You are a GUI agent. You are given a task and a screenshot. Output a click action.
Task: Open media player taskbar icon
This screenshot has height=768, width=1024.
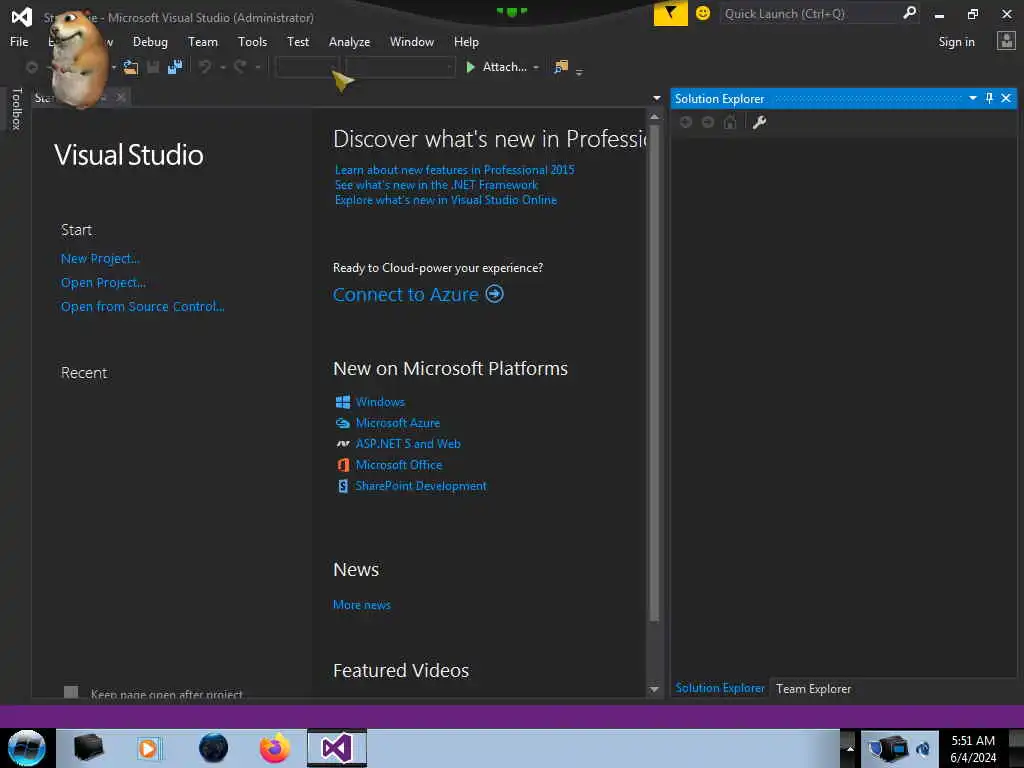[x=148, y=748]
